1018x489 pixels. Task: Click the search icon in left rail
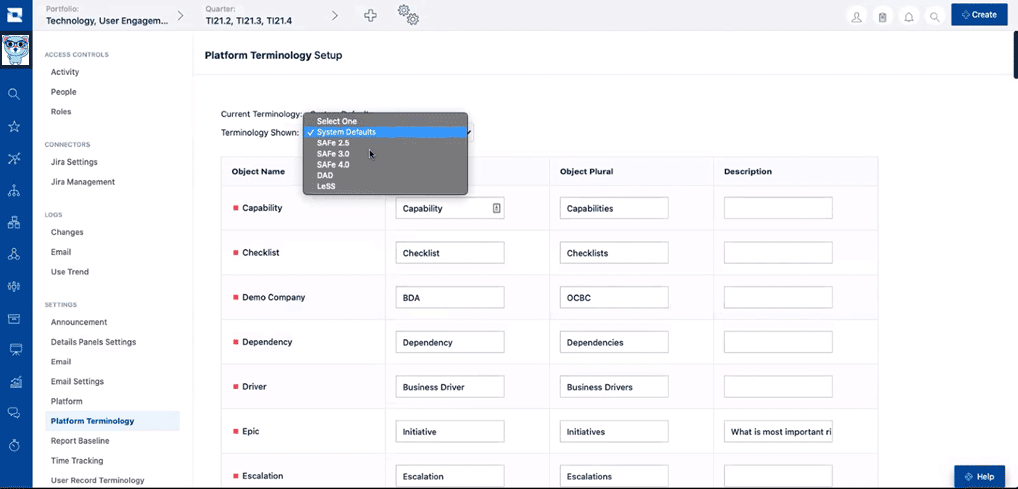(14, 94)
